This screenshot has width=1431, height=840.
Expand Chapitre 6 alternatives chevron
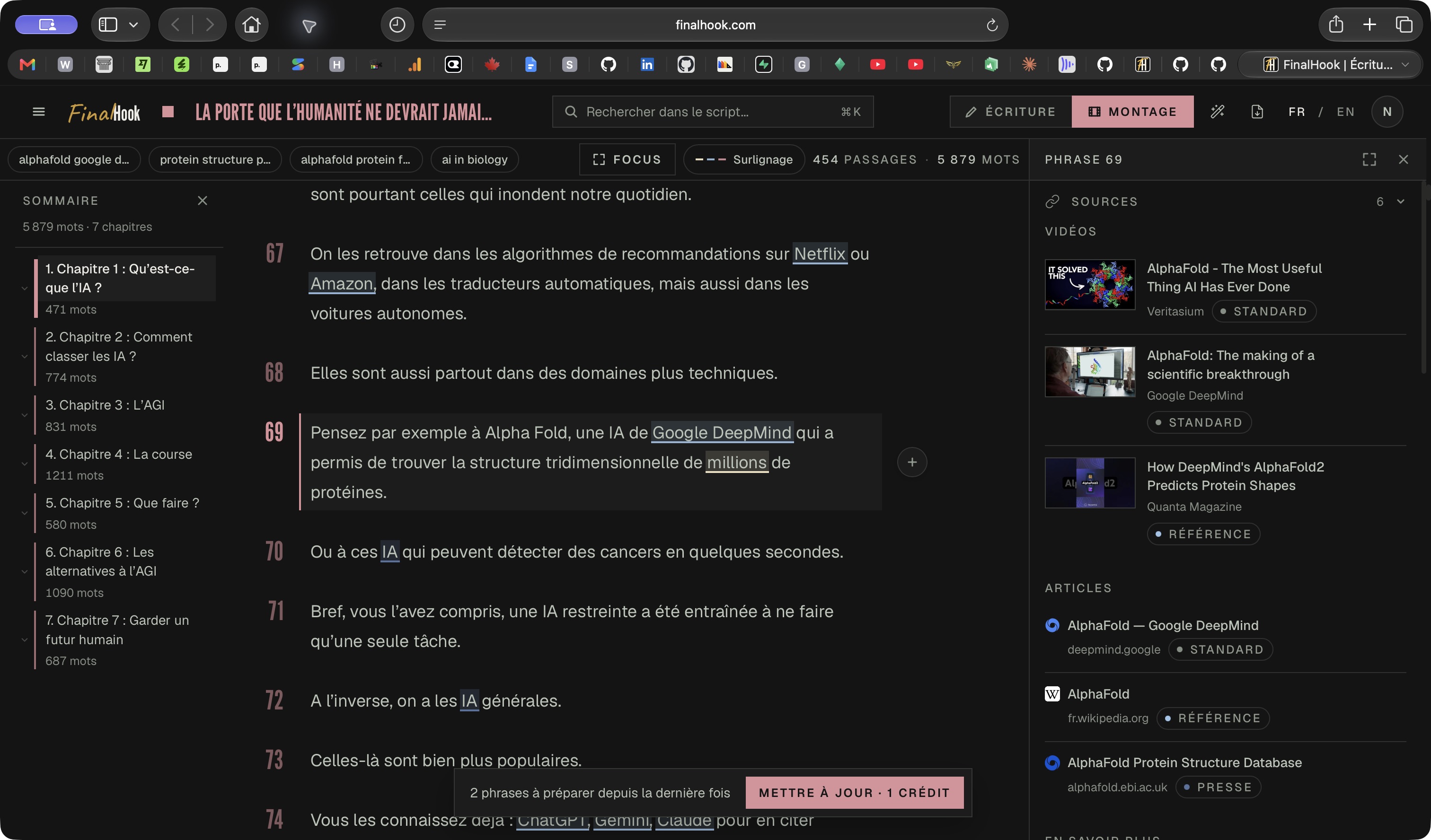tap(25, 571)
